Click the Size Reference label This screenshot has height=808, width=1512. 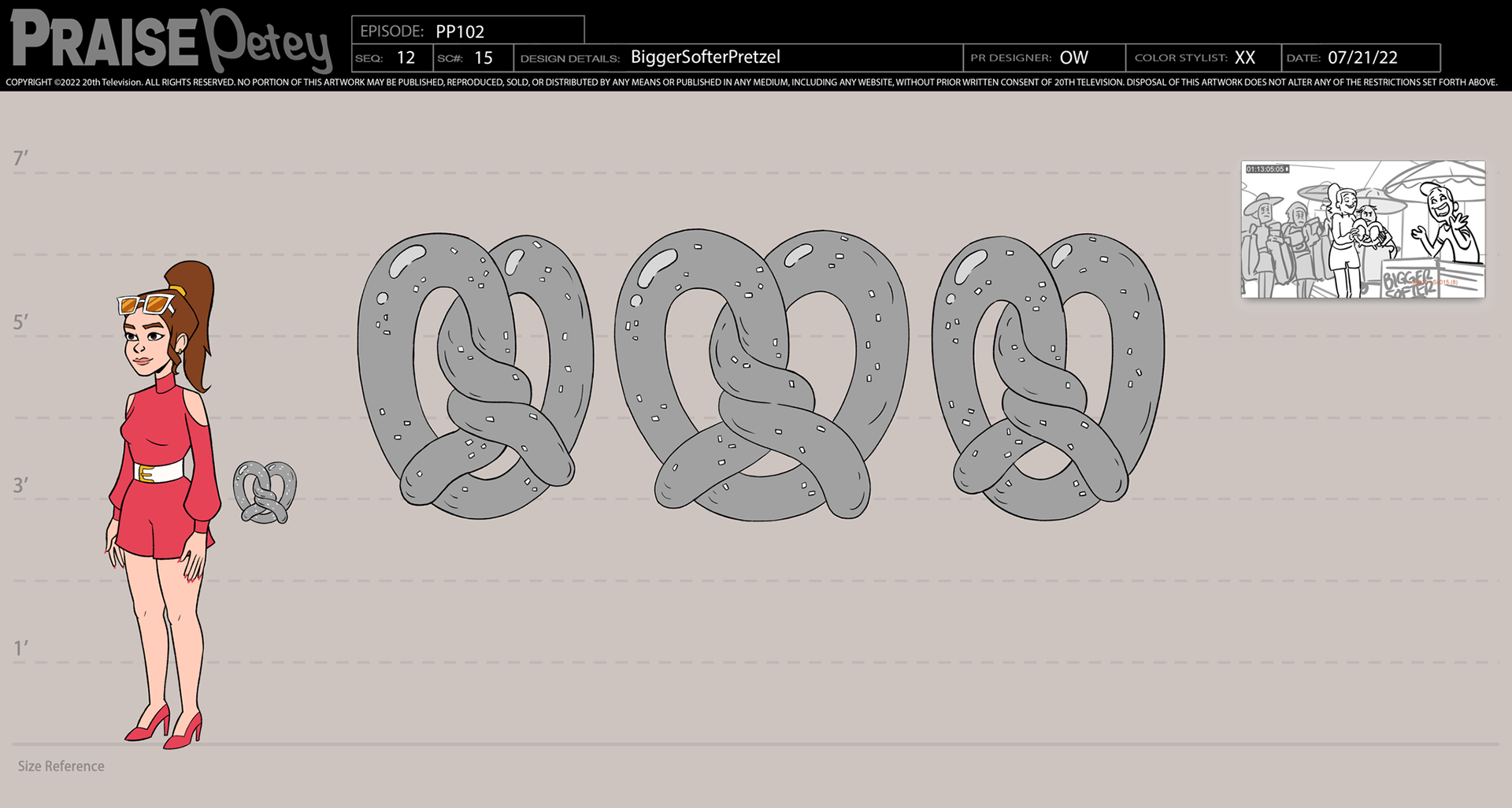click(61, 766)
